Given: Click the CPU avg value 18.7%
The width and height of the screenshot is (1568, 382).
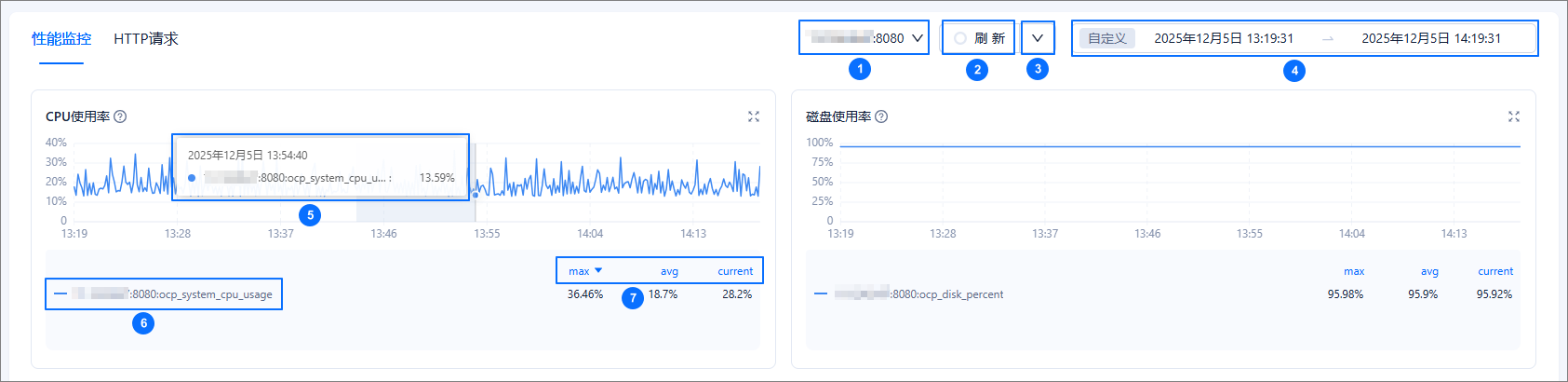Looking at the screenshot, I should (663, 294).
